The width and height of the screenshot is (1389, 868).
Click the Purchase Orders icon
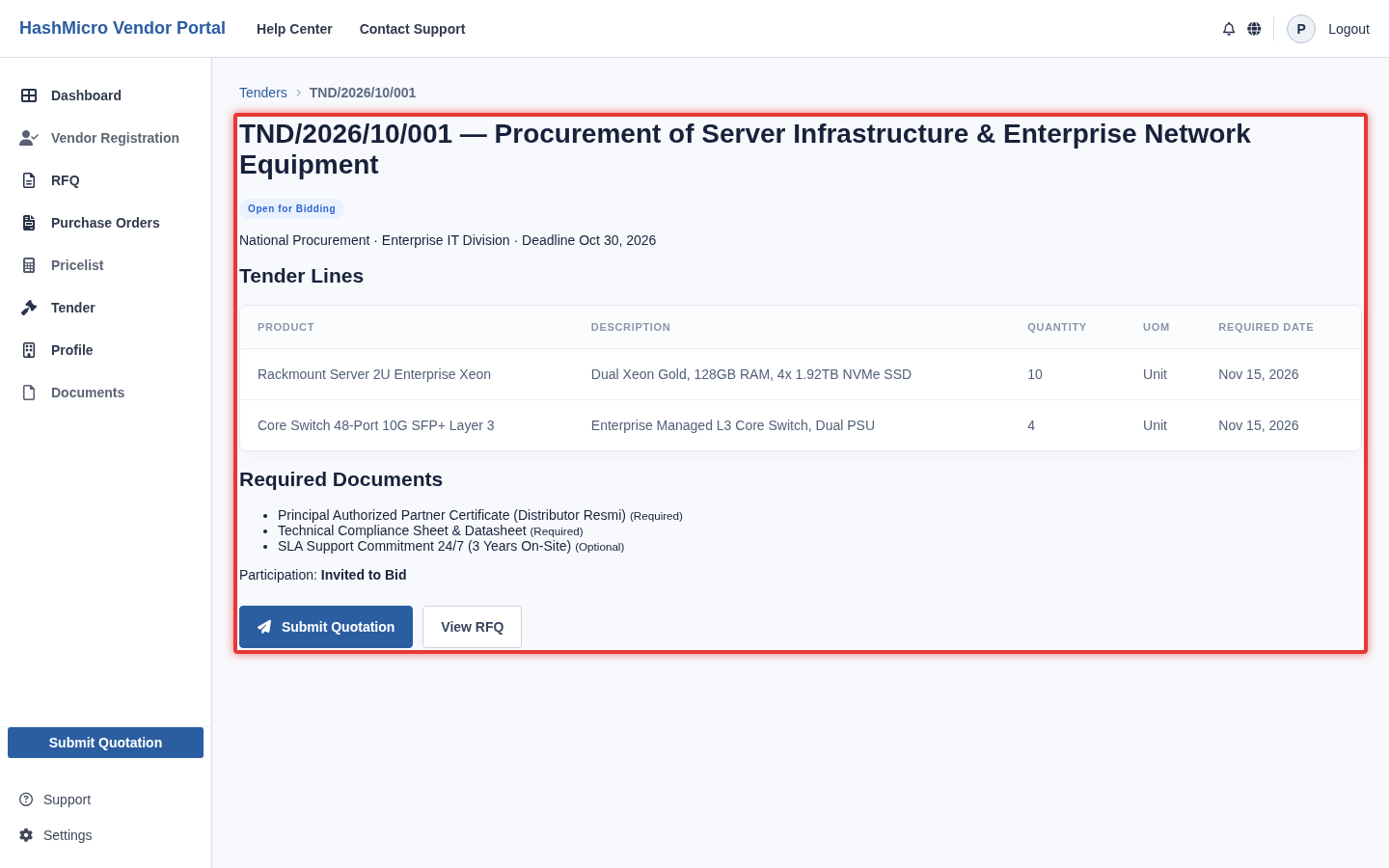[29, 223]
